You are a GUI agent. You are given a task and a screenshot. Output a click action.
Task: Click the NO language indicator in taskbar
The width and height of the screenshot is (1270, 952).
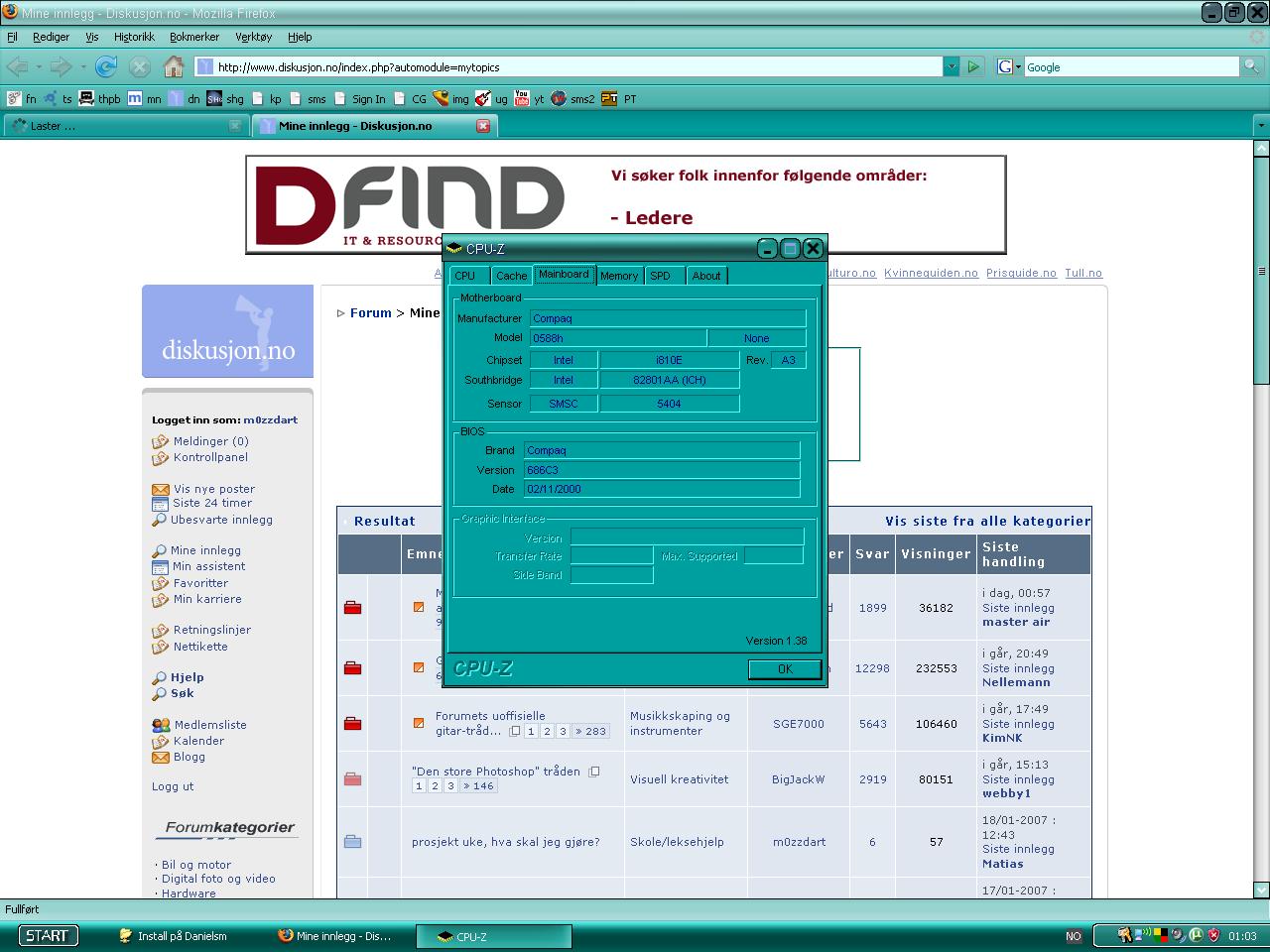(1074, 936)
